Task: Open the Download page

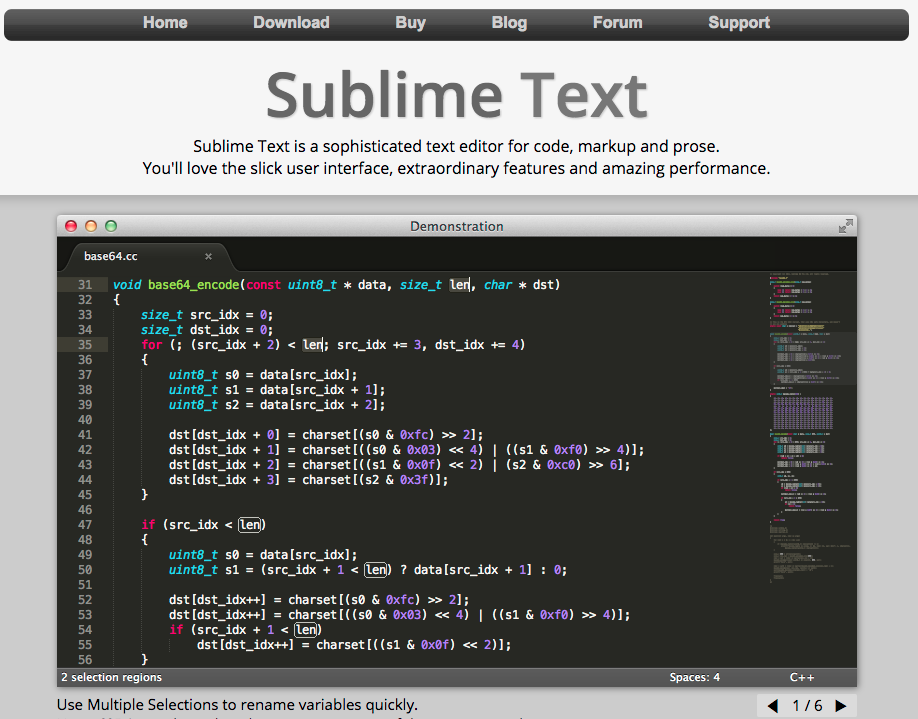Action: [x=291, y=22]
